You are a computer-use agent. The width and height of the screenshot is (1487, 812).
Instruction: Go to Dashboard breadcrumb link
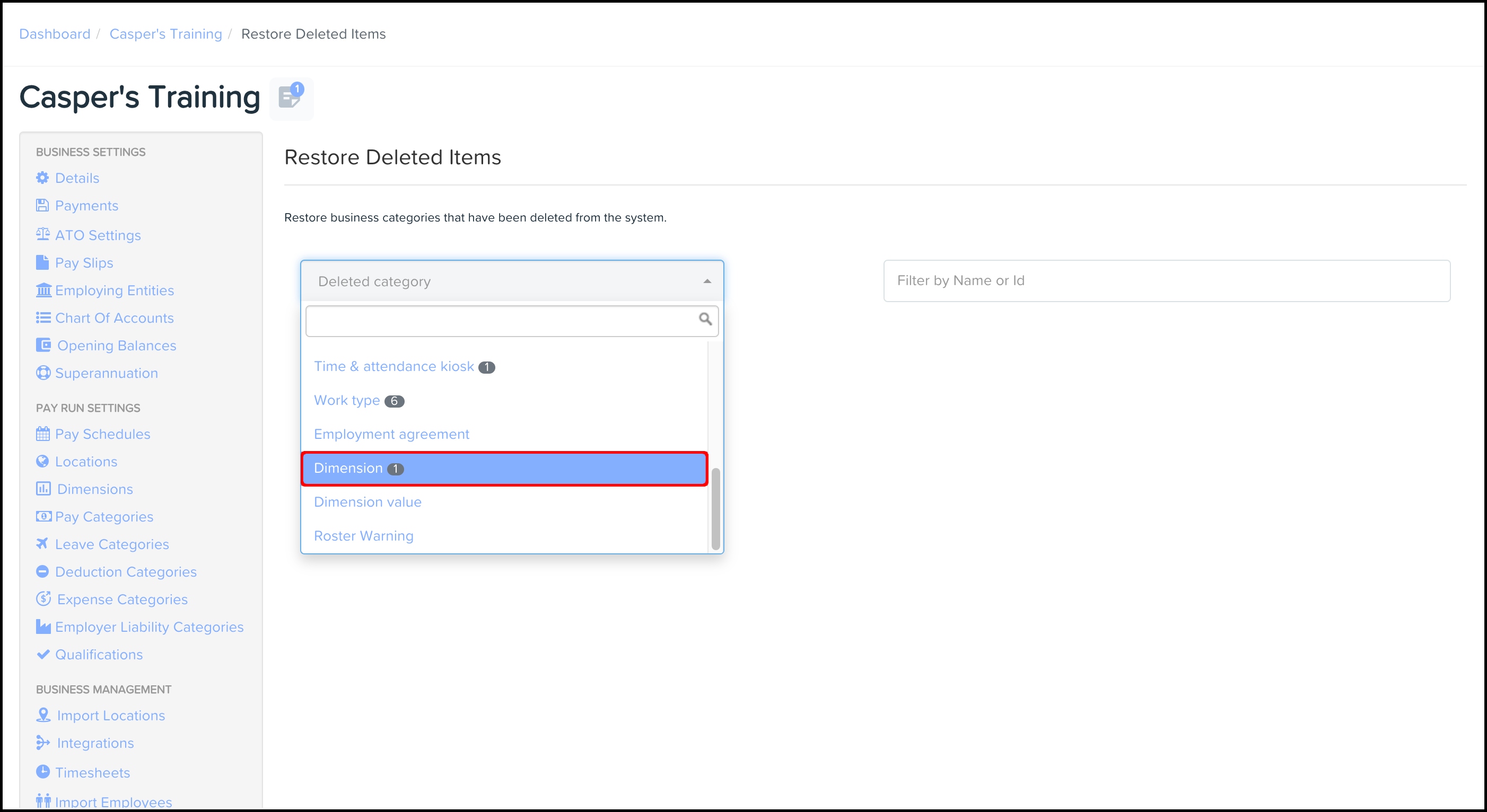click(x=55, y=34)
